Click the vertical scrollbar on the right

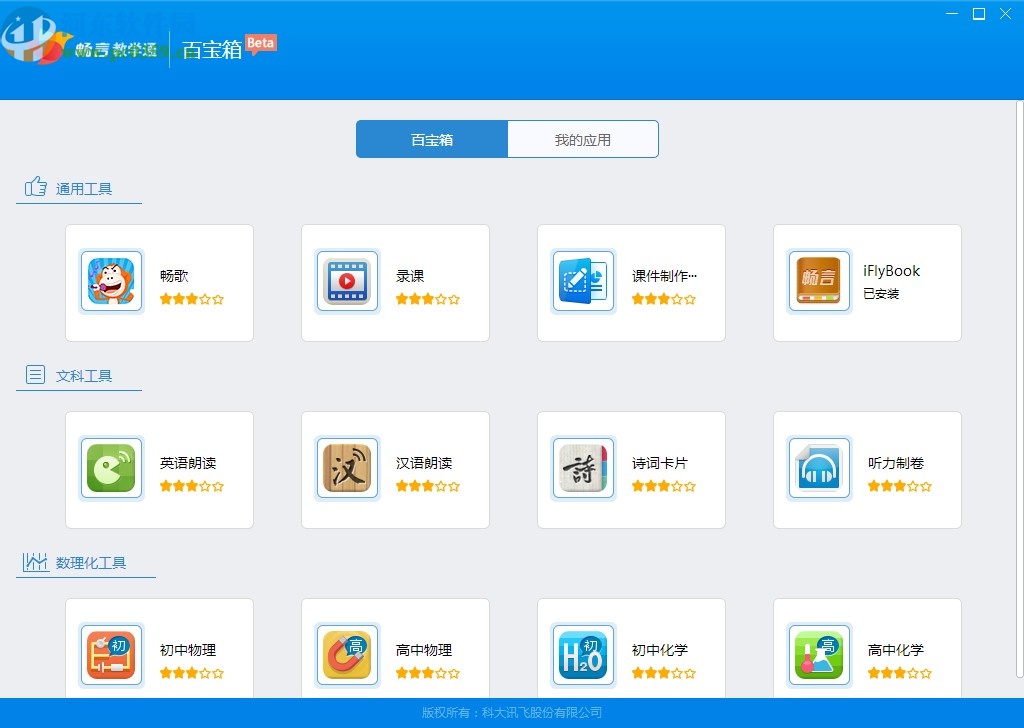coord(1019,388)
